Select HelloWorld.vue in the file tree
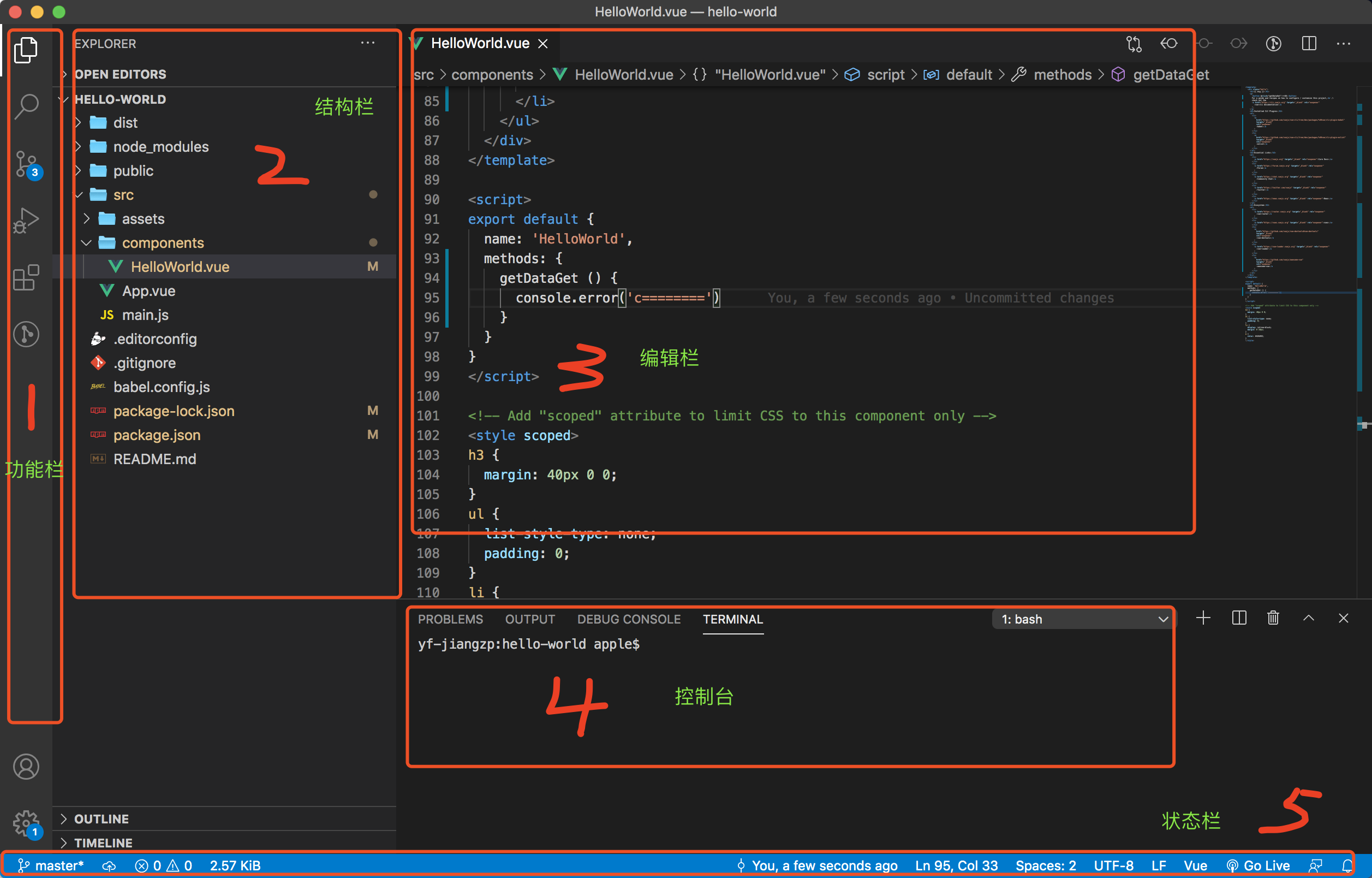Screen dimensions: 1372x878 click(180, 267)
